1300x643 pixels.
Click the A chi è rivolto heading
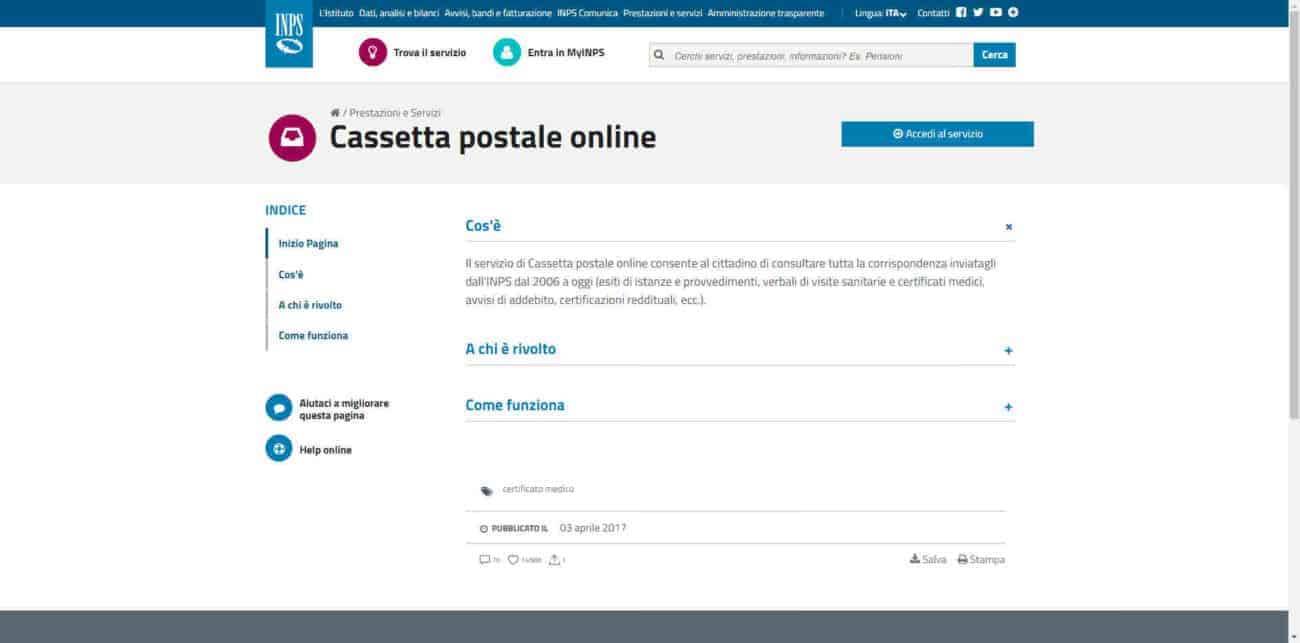511,349
